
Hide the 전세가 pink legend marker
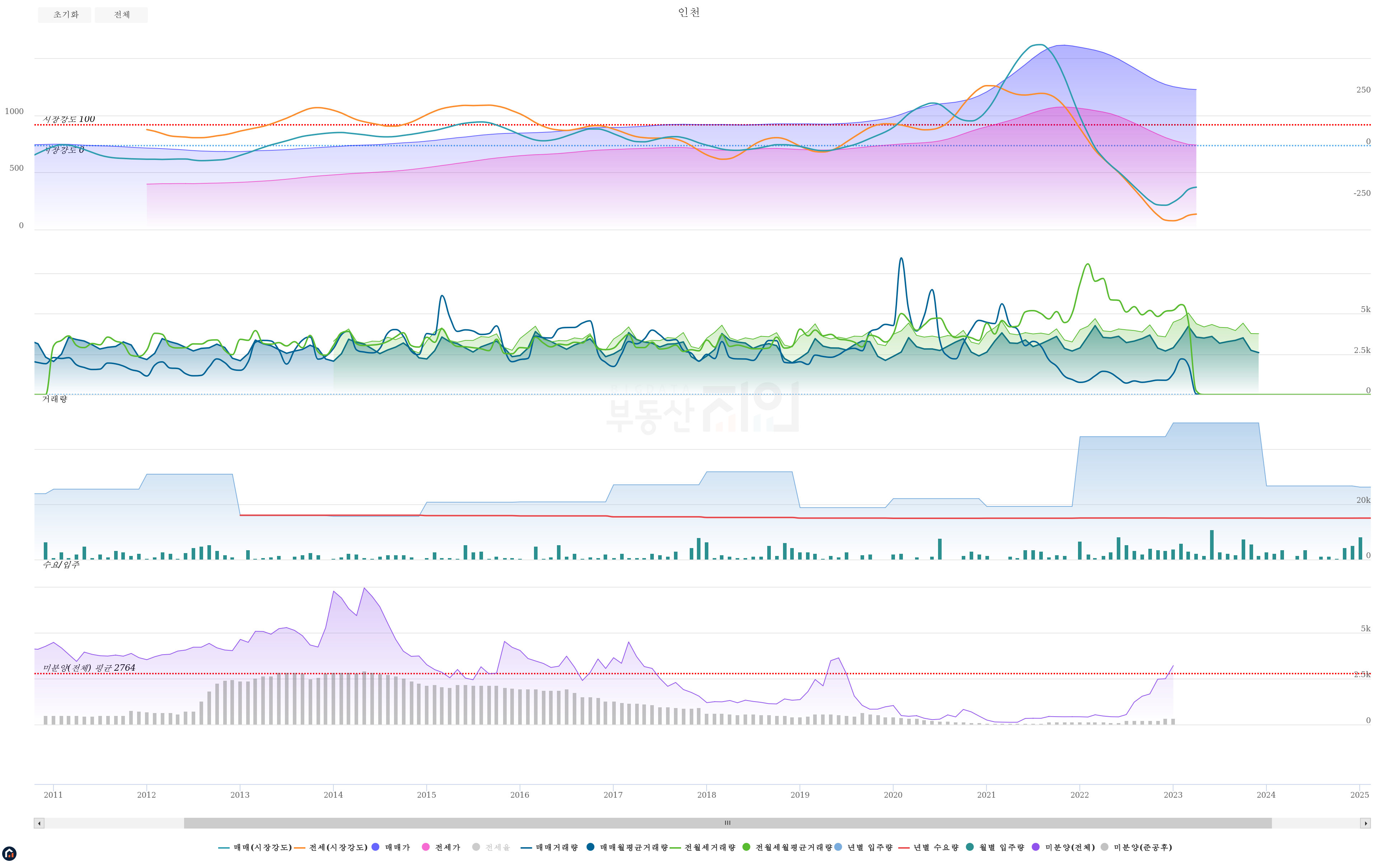click(x=426, y=847)
